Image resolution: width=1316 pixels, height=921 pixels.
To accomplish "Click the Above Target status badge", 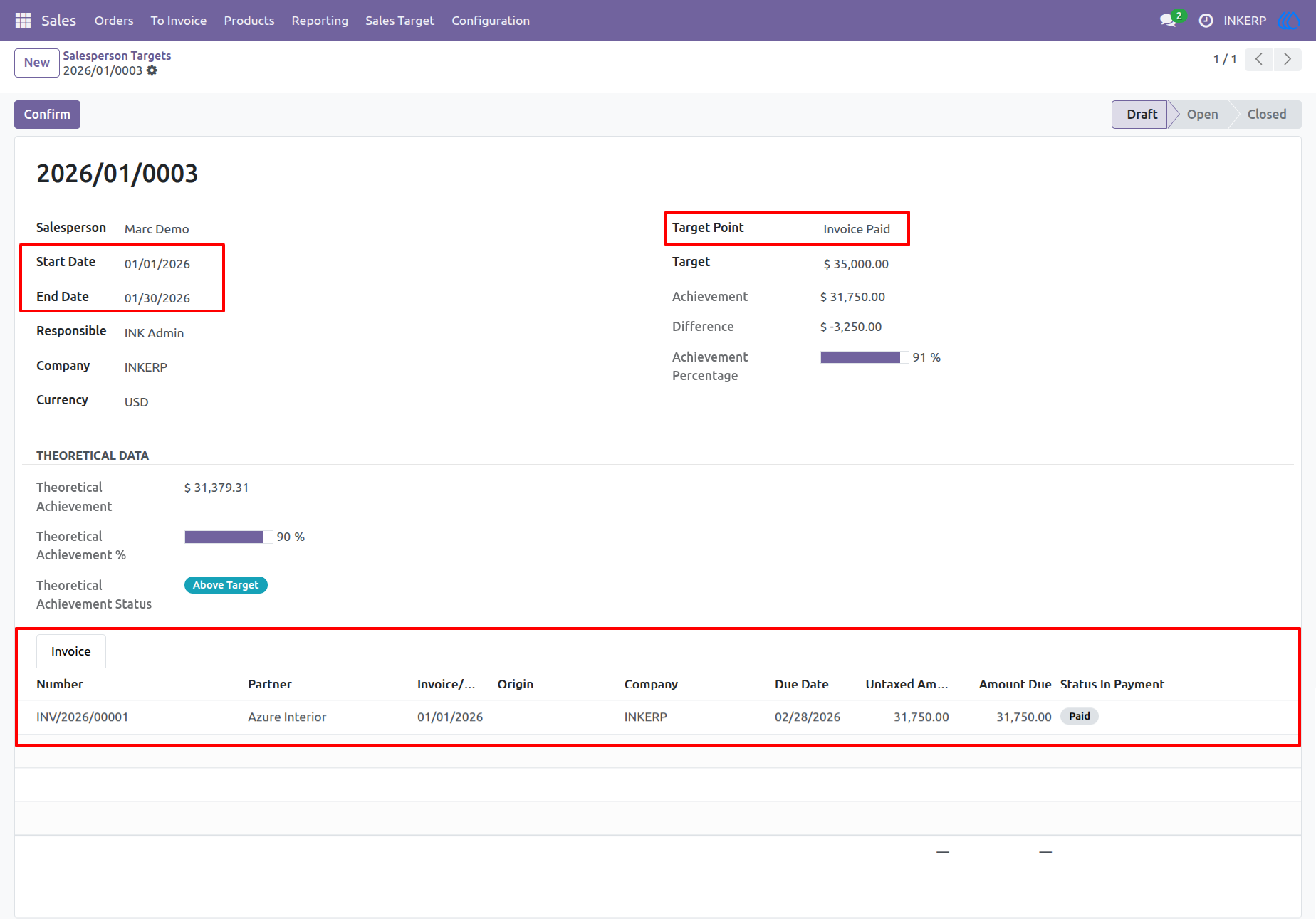I will (226, 585).
